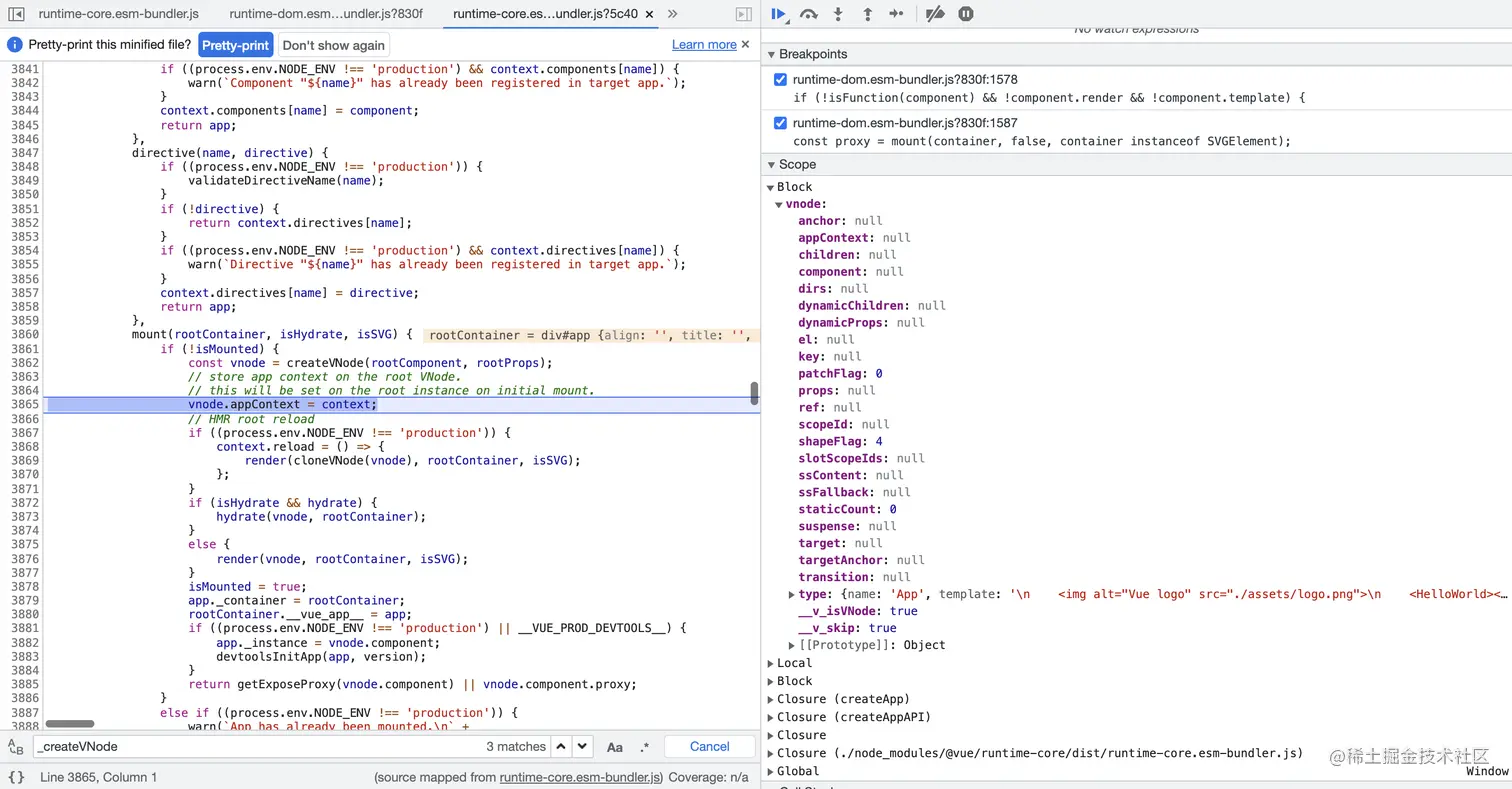
Task: Click line number 3860 in gutter
Action: [x=24, y=335]
